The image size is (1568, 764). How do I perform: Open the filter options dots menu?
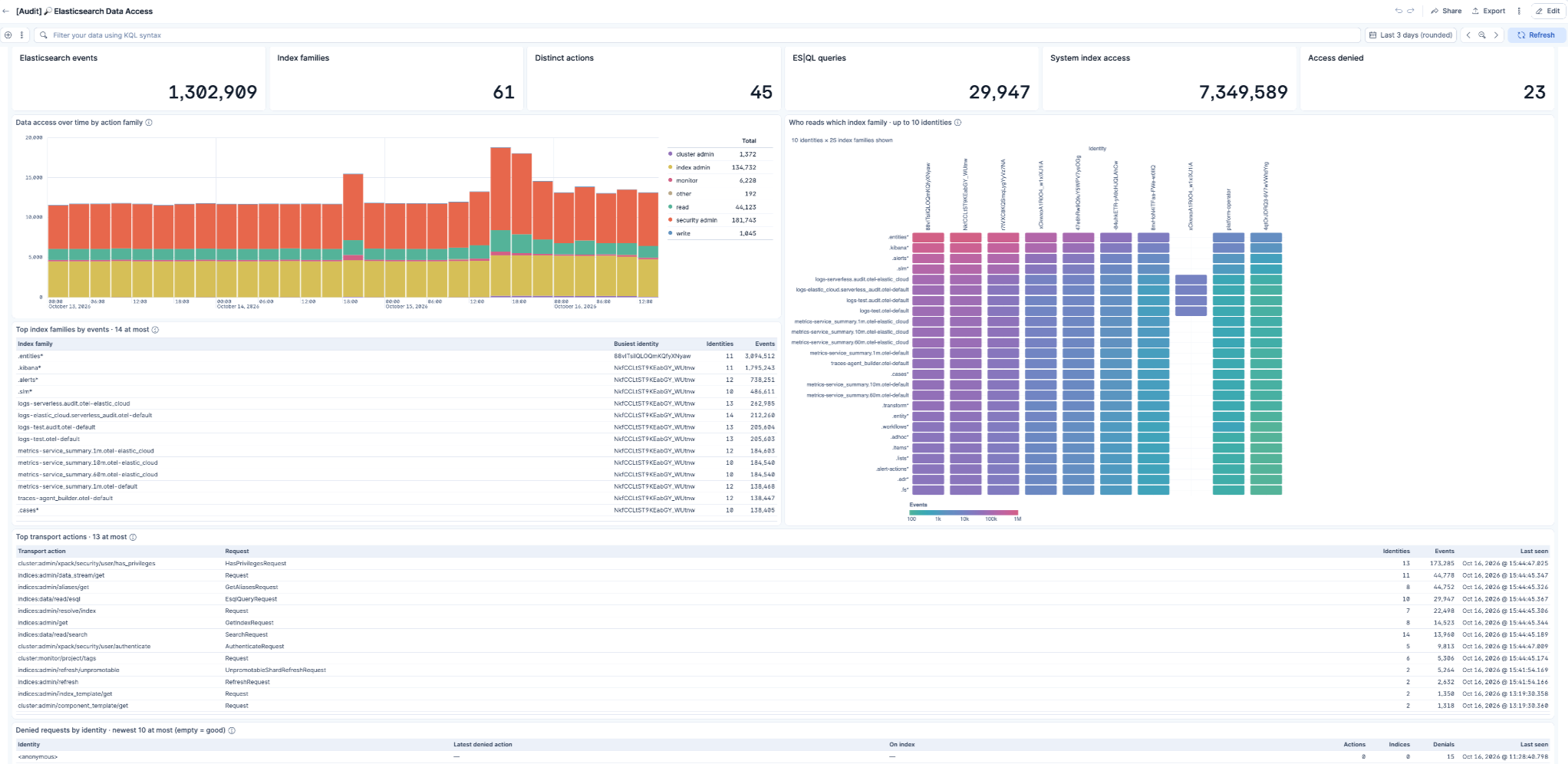(x=21, y=35)
